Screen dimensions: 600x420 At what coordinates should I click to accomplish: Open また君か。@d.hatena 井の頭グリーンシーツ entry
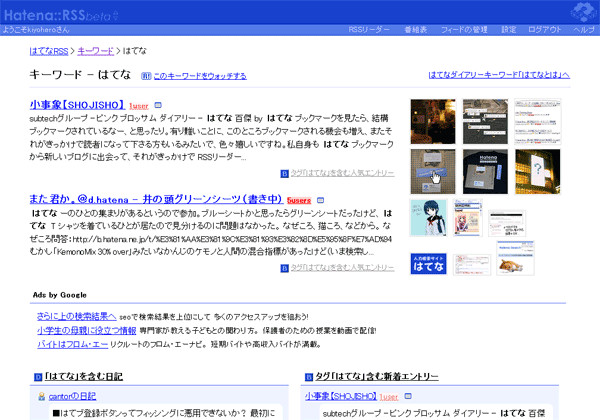click(156, 199)
